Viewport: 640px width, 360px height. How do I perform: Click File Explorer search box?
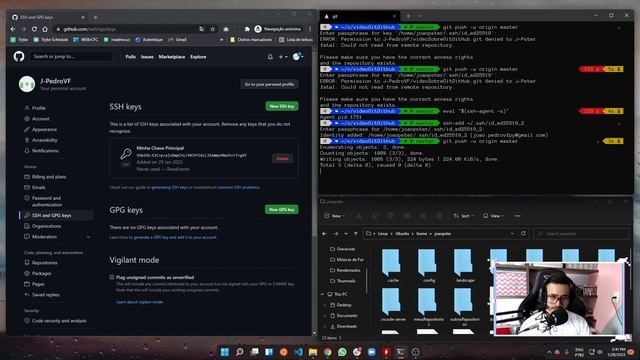tap(582, 233)
